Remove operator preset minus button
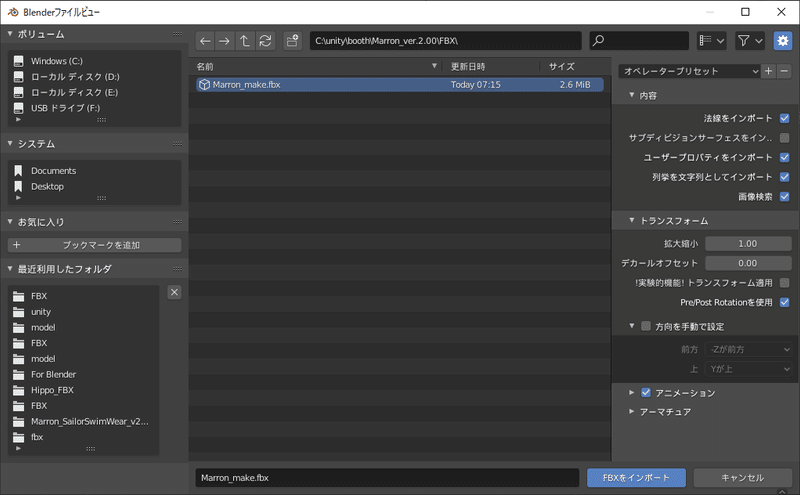Screen dimensions: 800x495 coord(784,71)
